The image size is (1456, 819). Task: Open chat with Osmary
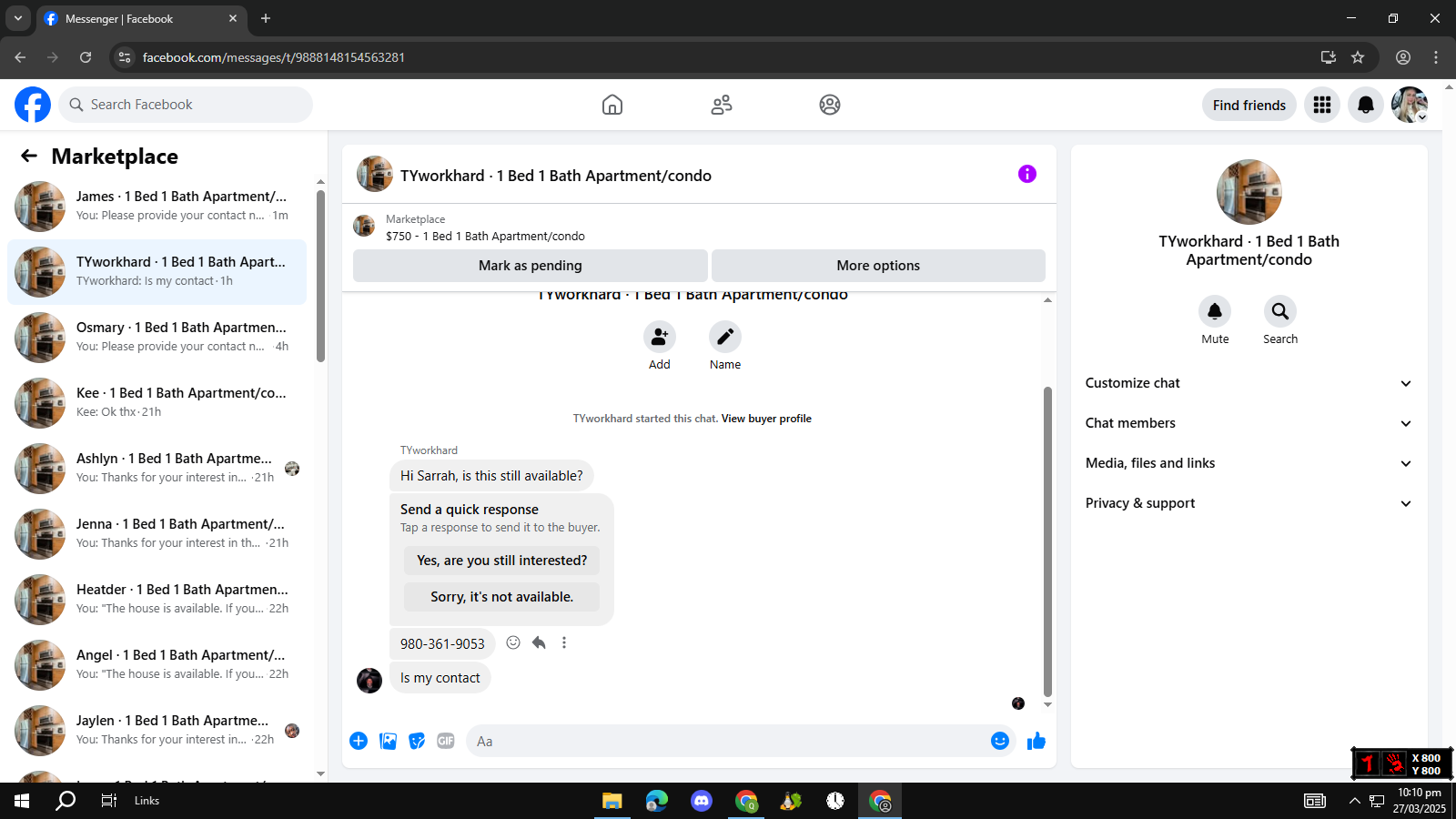pos(157,338)
